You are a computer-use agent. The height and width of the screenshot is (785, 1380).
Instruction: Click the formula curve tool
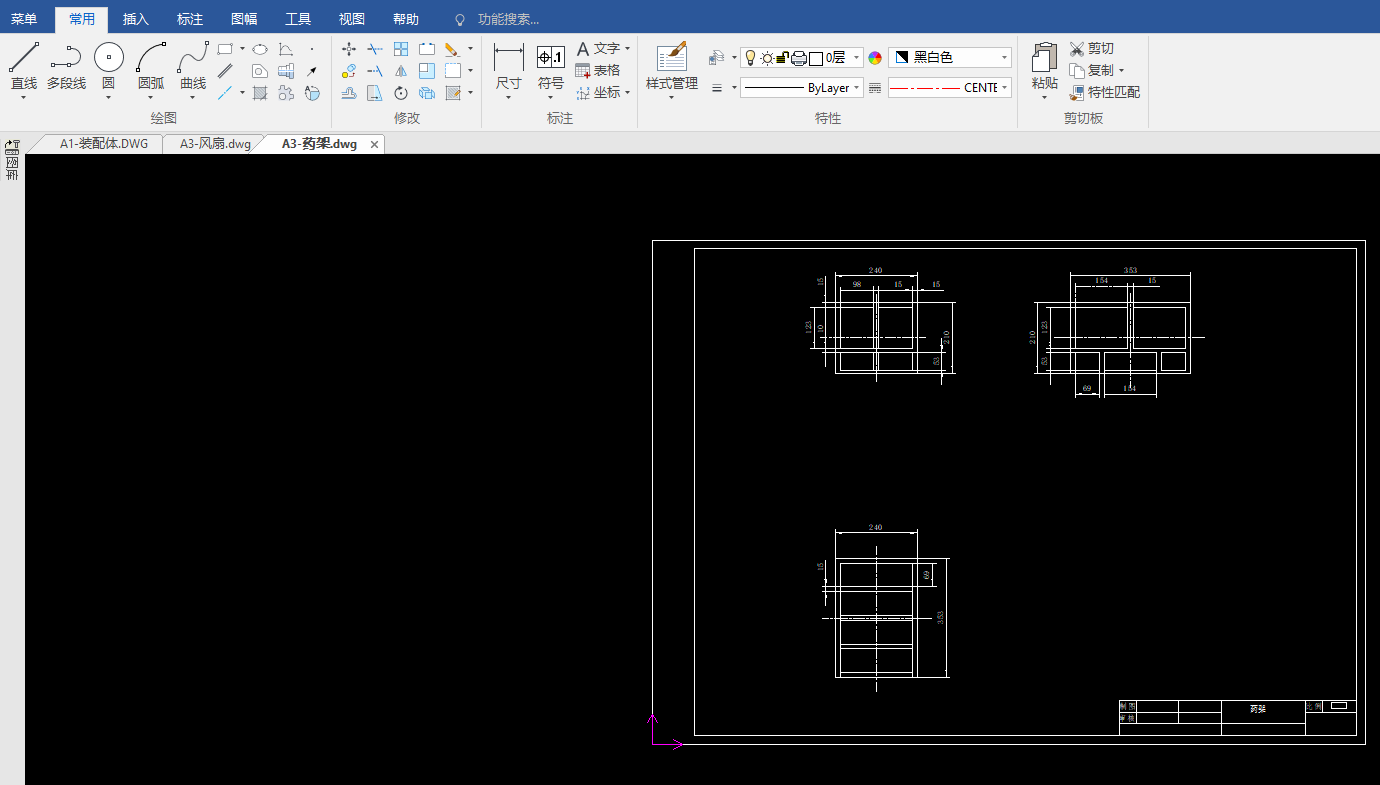(286, 48)
